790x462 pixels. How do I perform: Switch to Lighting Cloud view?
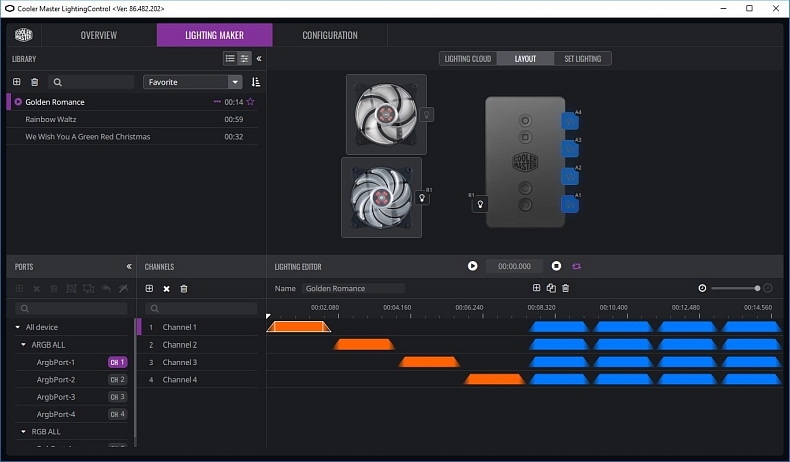click(x=468, y=59)
